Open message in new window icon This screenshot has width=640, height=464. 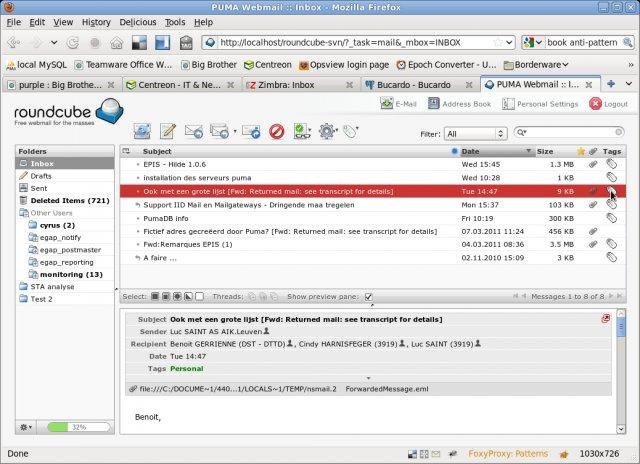pyautogui.click(x=606, y=318)
